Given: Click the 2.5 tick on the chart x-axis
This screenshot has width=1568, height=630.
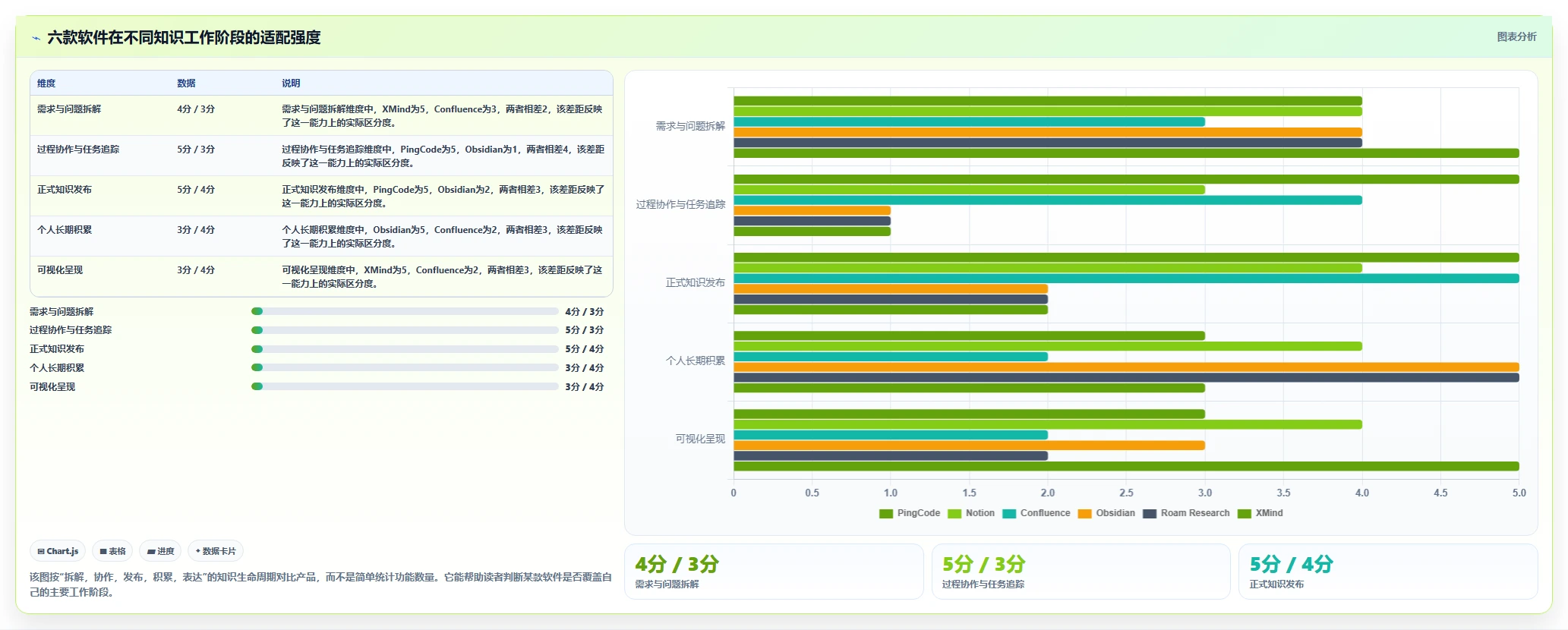Looking at the screenshot, I should [1126, 493].
